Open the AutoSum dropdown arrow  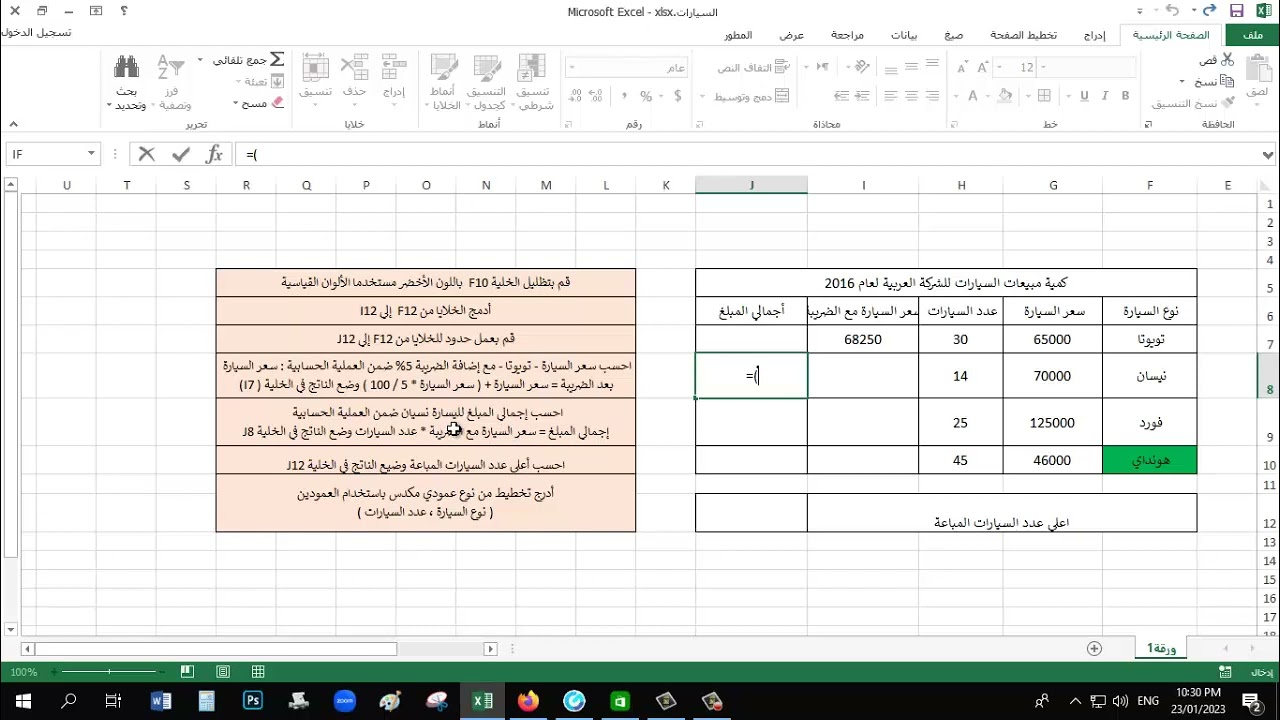click(200, 60)
